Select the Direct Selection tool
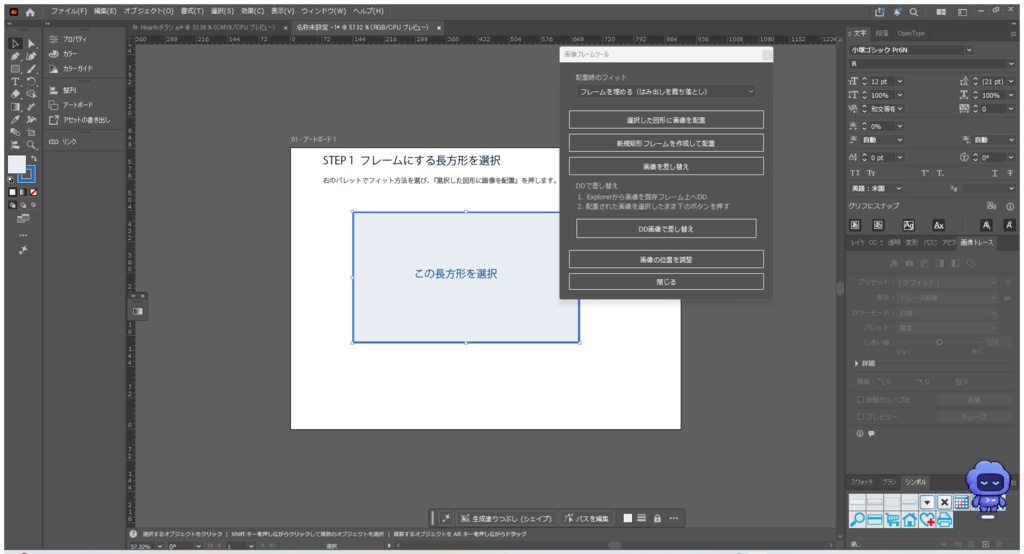Screen dimensions: 1024x554 tap(31, 44)
